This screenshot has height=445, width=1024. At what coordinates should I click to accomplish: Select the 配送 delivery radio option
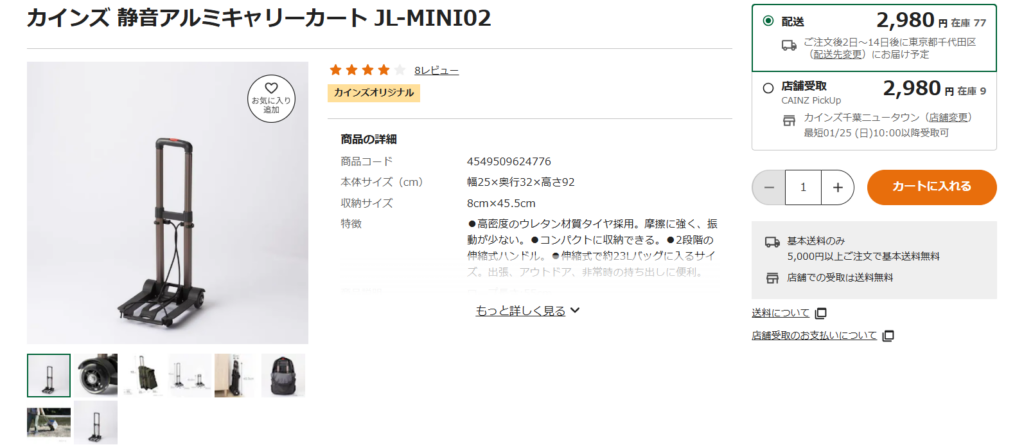tap(768, 21)
